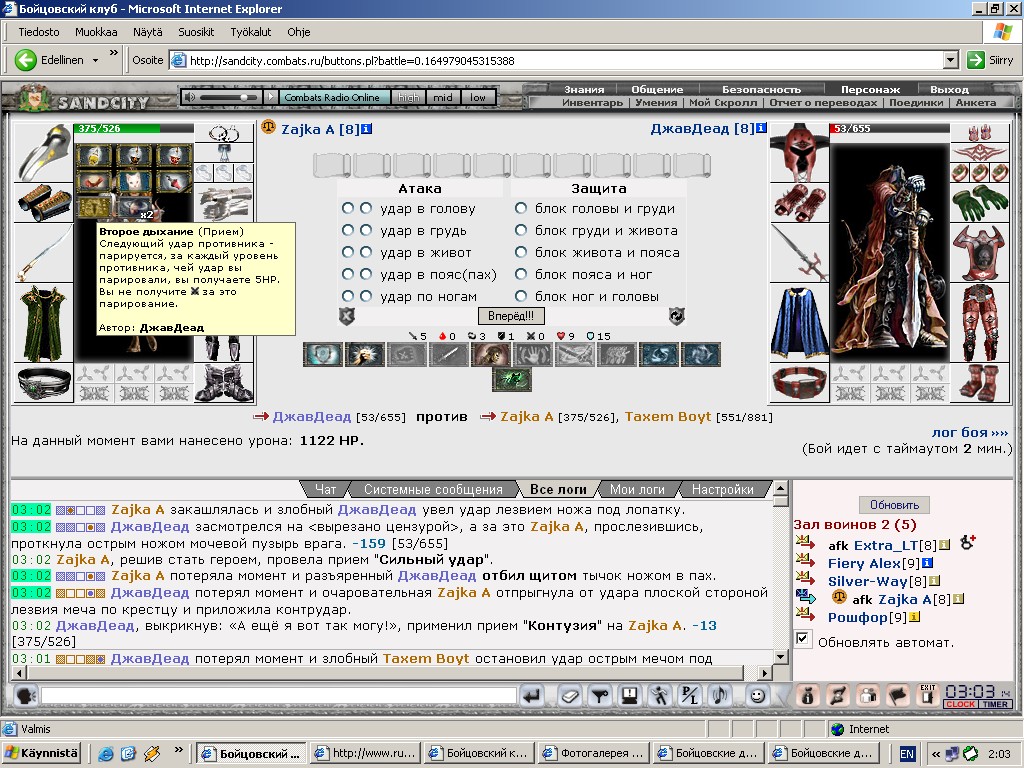Click the Käynnistä start button
The image size is (1024, 768).
tap(42, 753)
